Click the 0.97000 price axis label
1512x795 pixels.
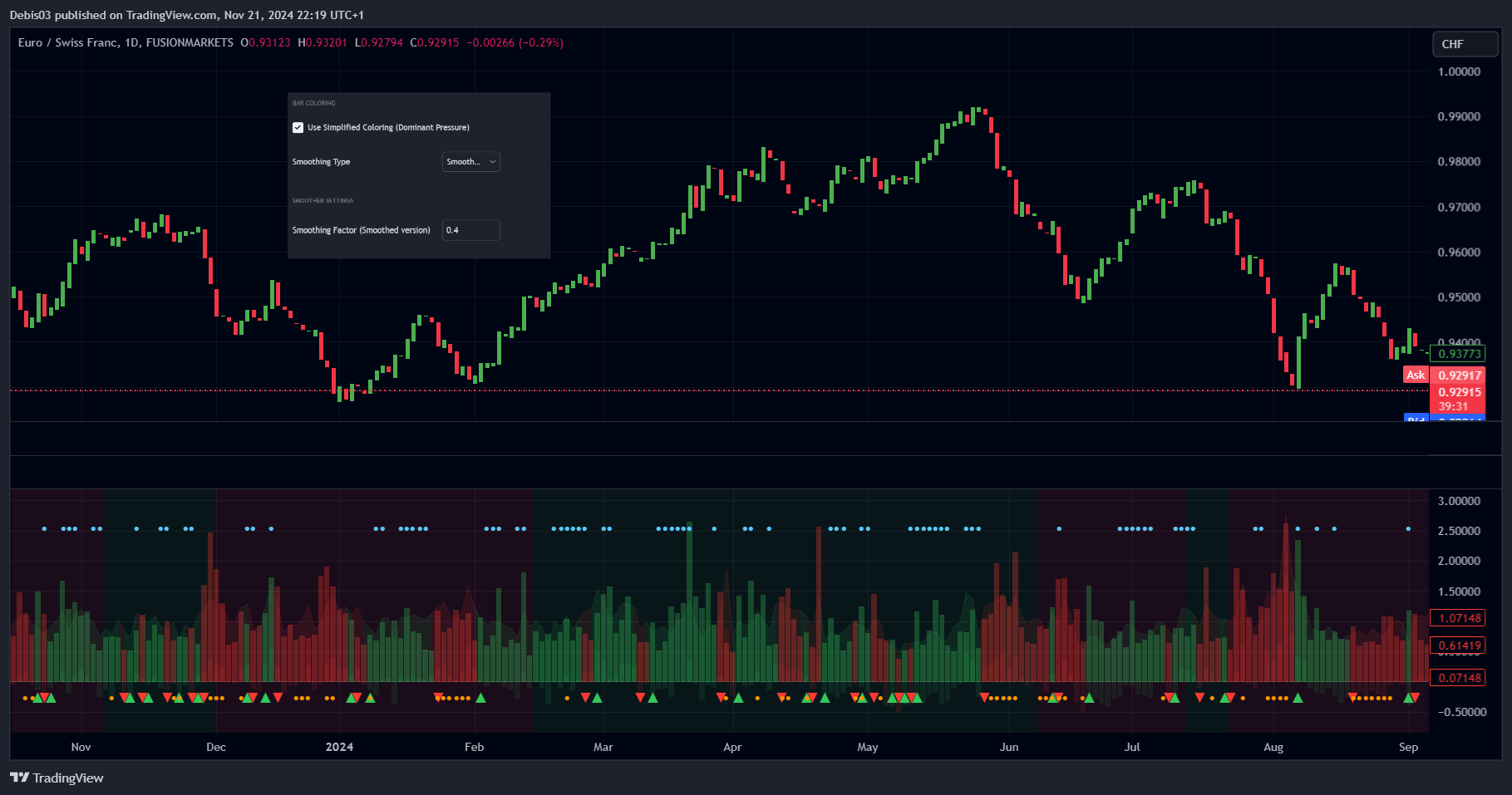click(1459, 207)
